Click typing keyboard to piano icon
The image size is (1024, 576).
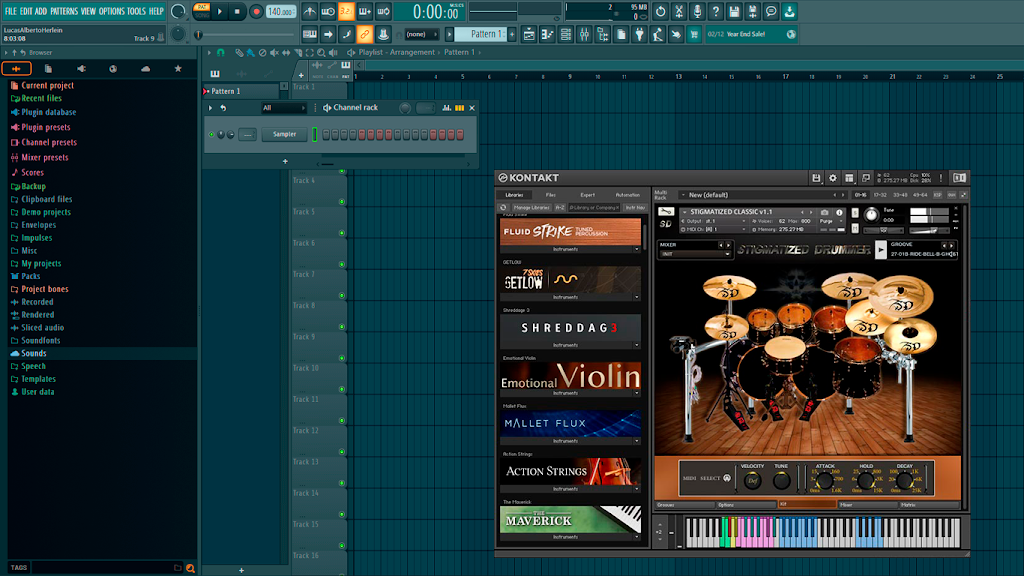[x=310, y=34]
